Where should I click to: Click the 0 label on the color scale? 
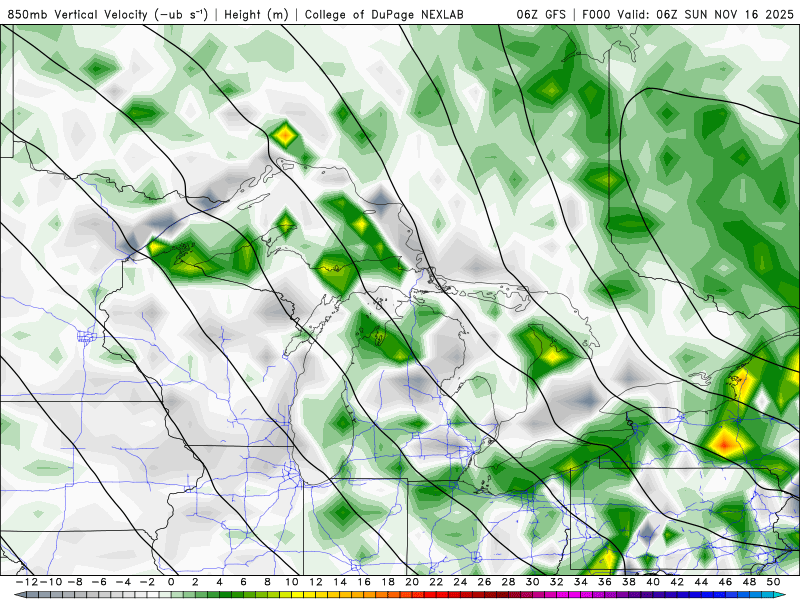pyautogui.click(x=171, y=582)
